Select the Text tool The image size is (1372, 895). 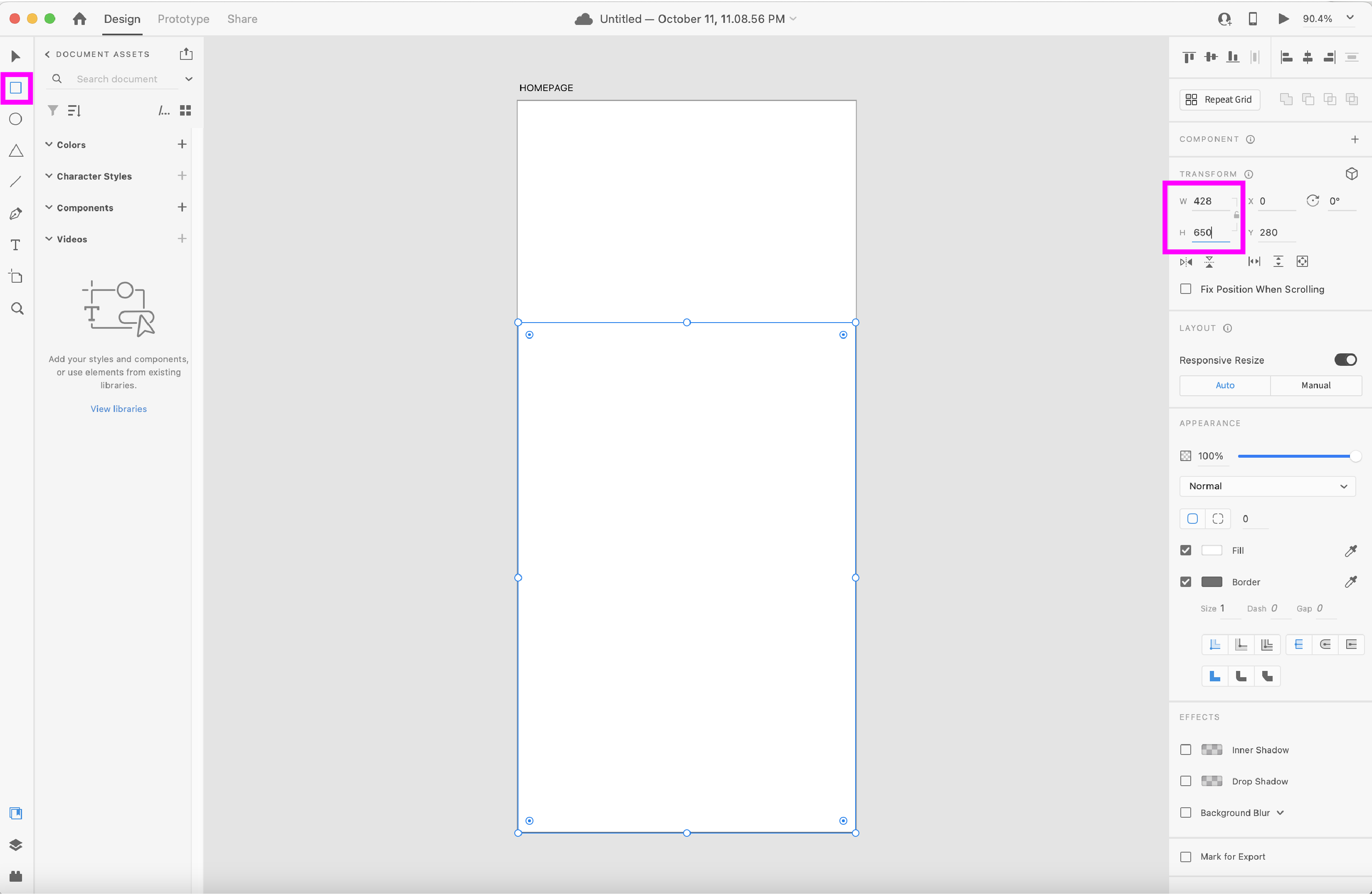15,246
